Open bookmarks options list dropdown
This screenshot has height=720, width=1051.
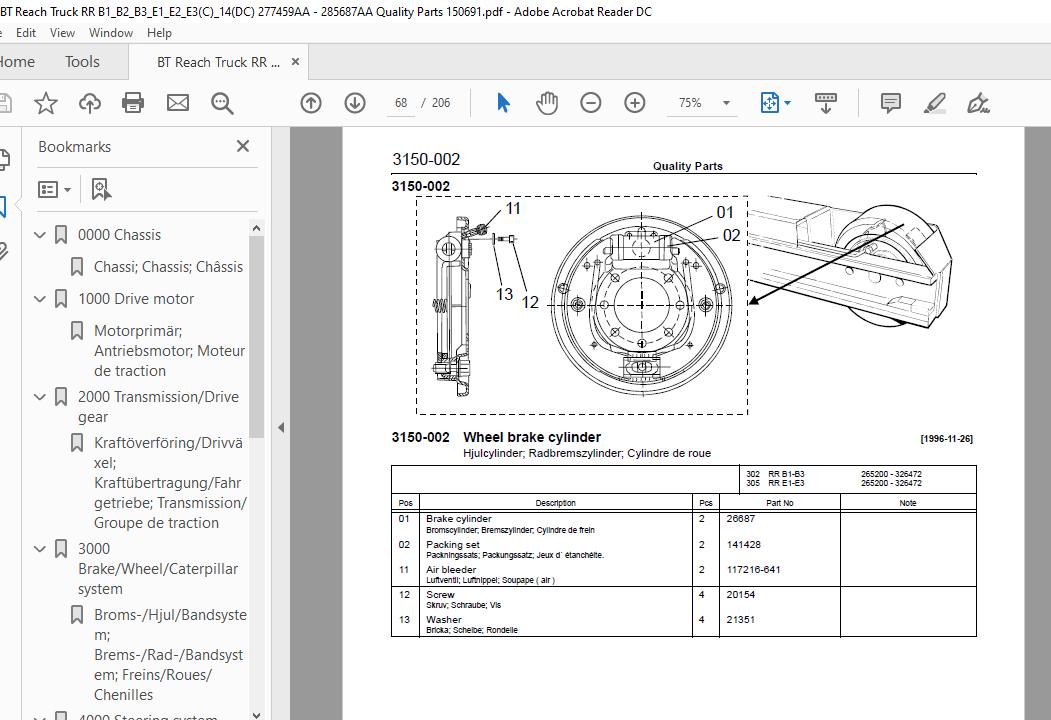coord(54,190)
